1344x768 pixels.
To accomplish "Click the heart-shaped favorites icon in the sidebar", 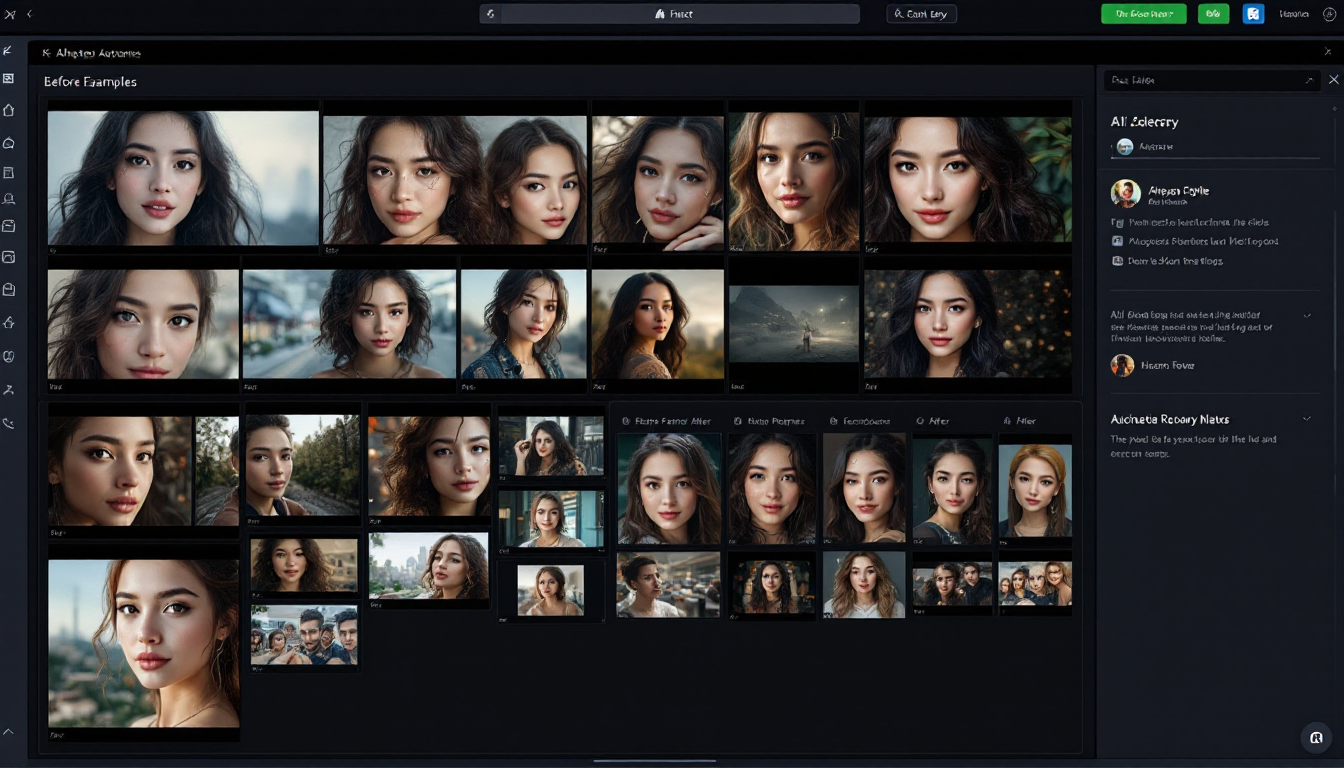I will [x=8, y=322].
